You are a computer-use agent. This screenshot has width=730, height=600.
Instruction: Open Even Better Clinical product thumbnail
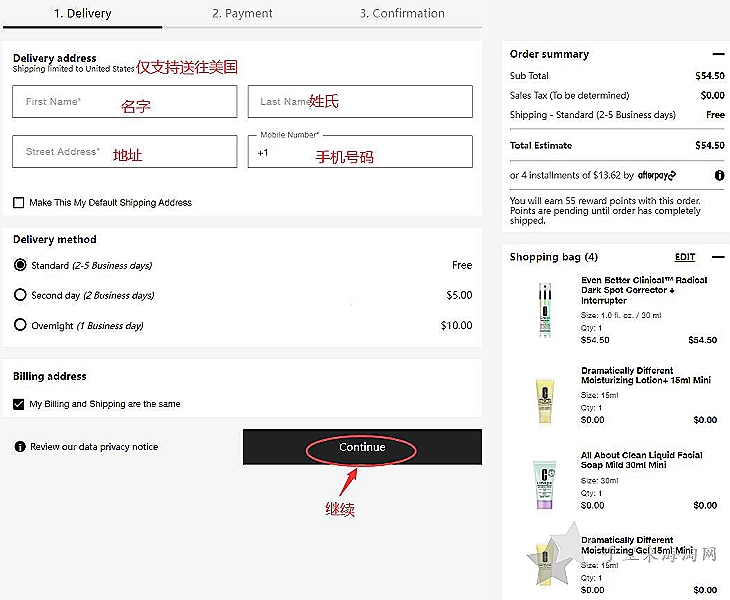point(545,310)
